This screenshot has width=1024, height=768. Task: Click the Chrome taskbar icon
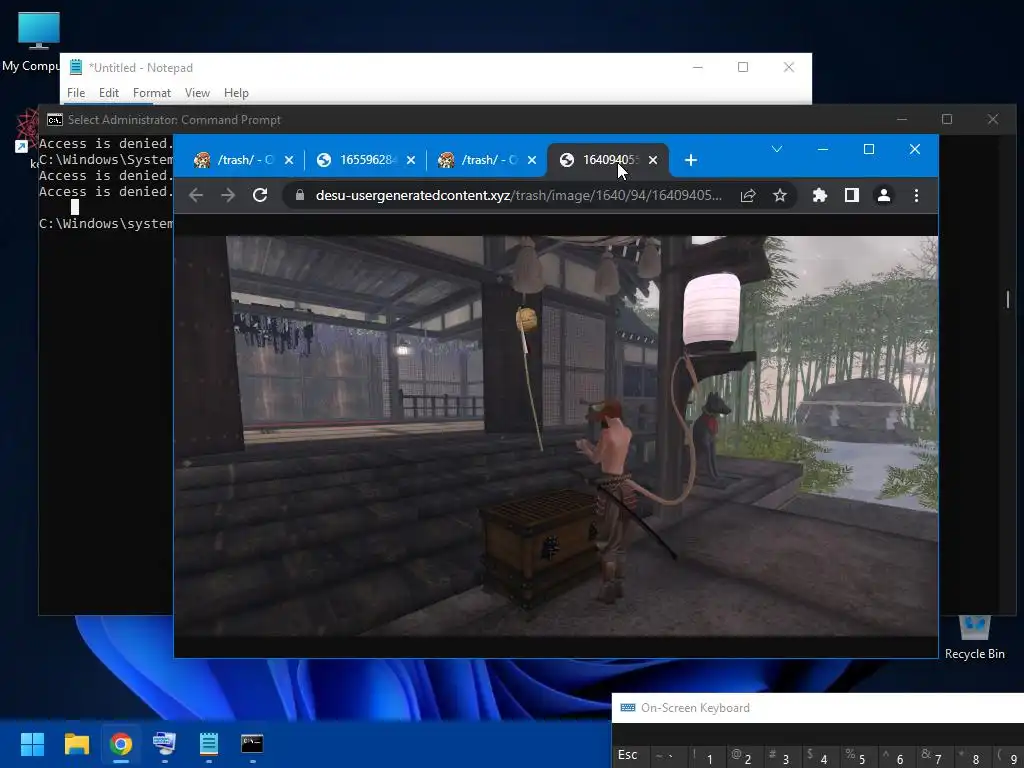tap(121, 744)
